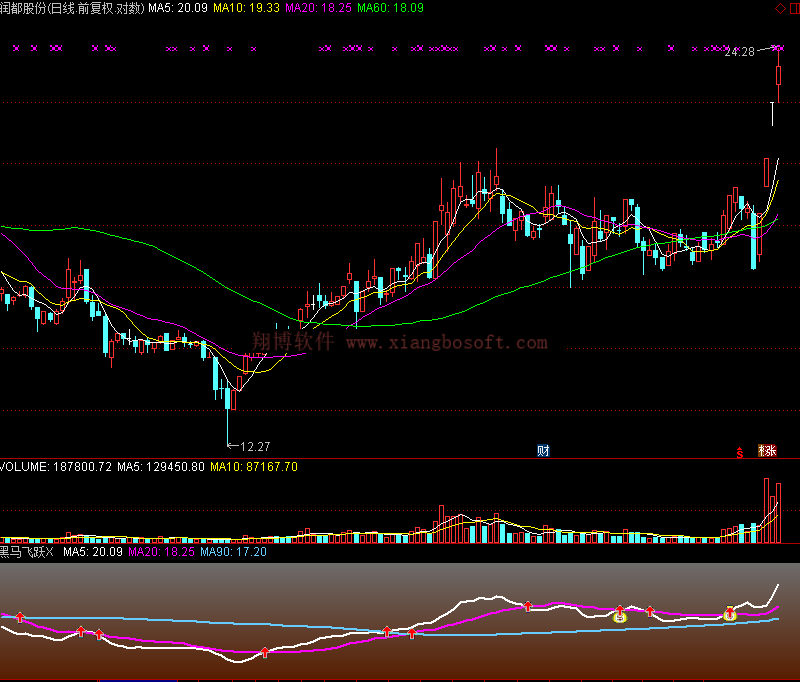The image size is (800, 682).
Task: Click the 24.28 high price label
Action: click(739, 52)
